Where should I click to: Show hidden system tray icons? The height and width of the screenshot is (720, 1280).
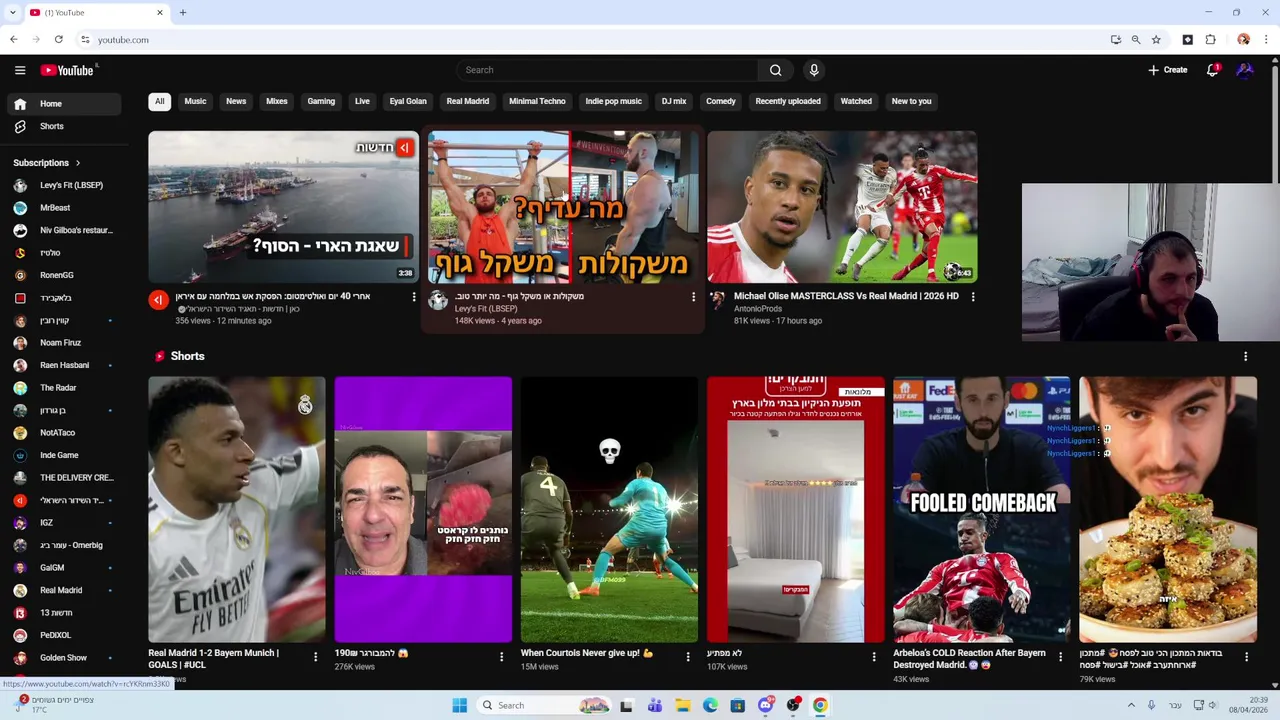coord(1131,705)
